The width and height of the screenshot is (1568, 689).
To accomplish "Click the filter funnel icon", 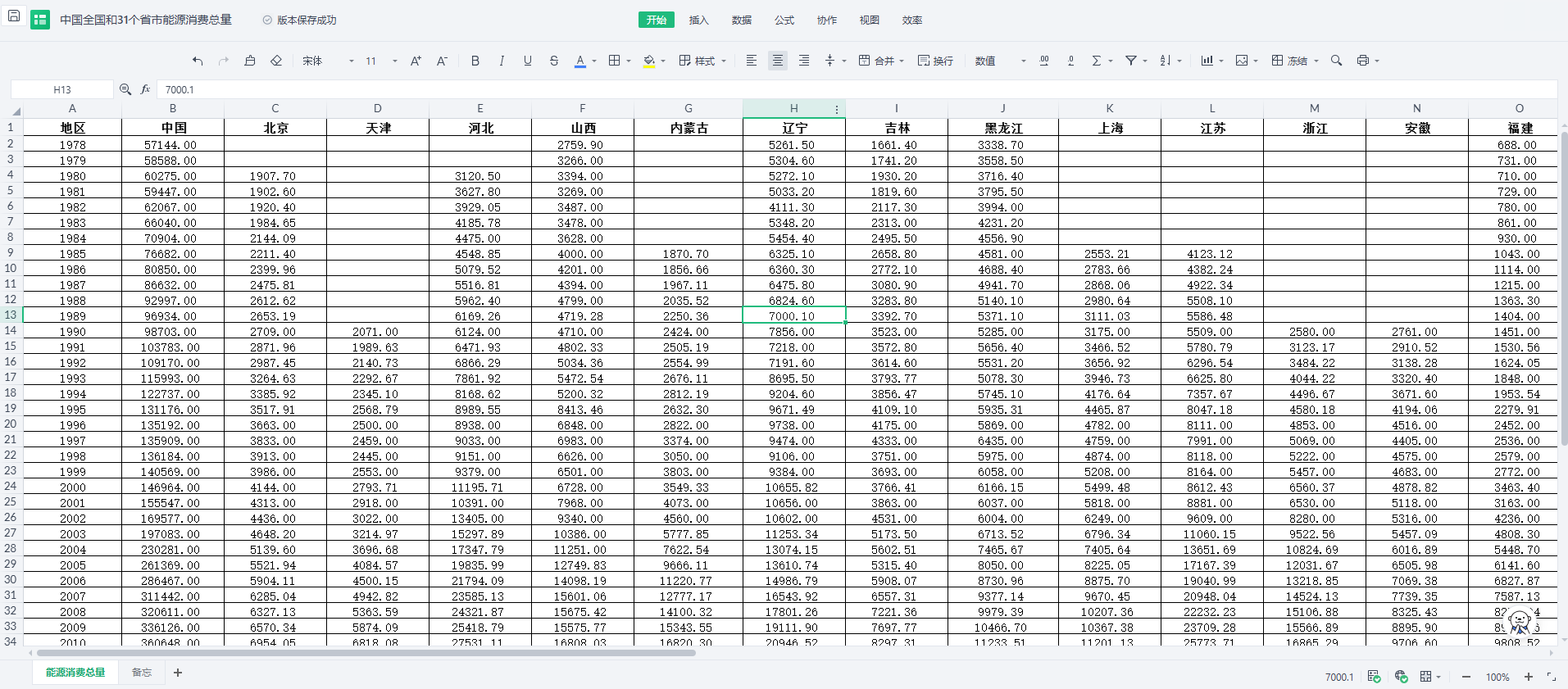I will coord(1131,61).
